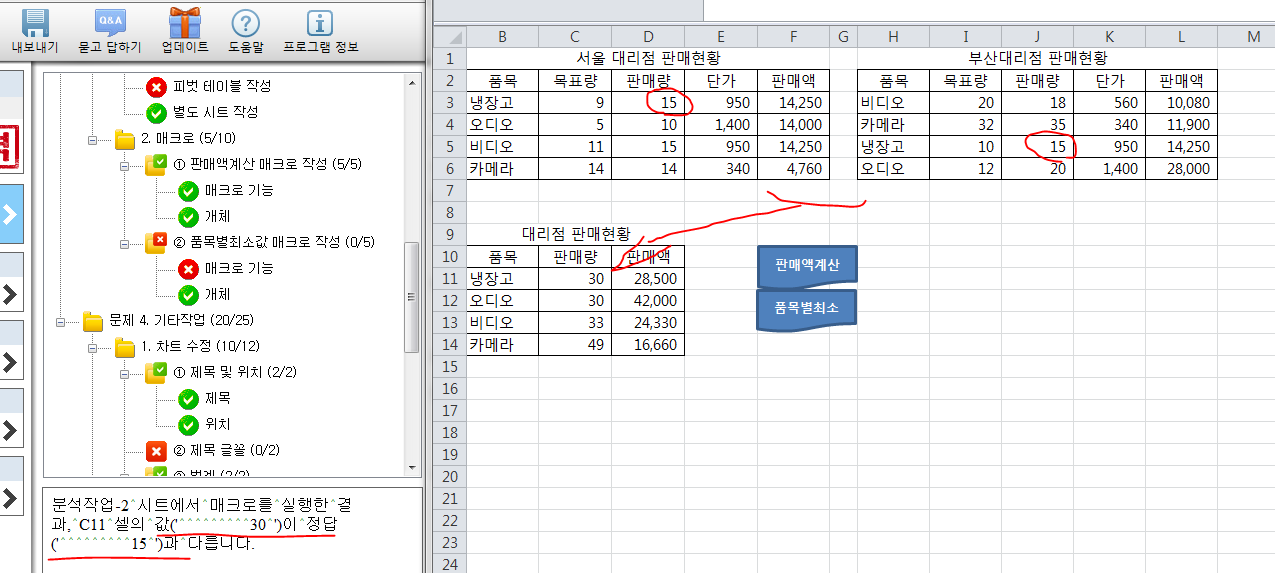Open the 프로그램 정보 info icon
The width and height of the screenshot is (1275, 573).
[319, 24]
